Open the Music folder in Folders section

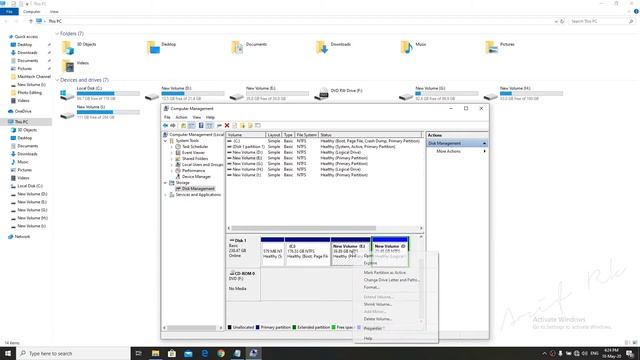[x=407, y=48]
